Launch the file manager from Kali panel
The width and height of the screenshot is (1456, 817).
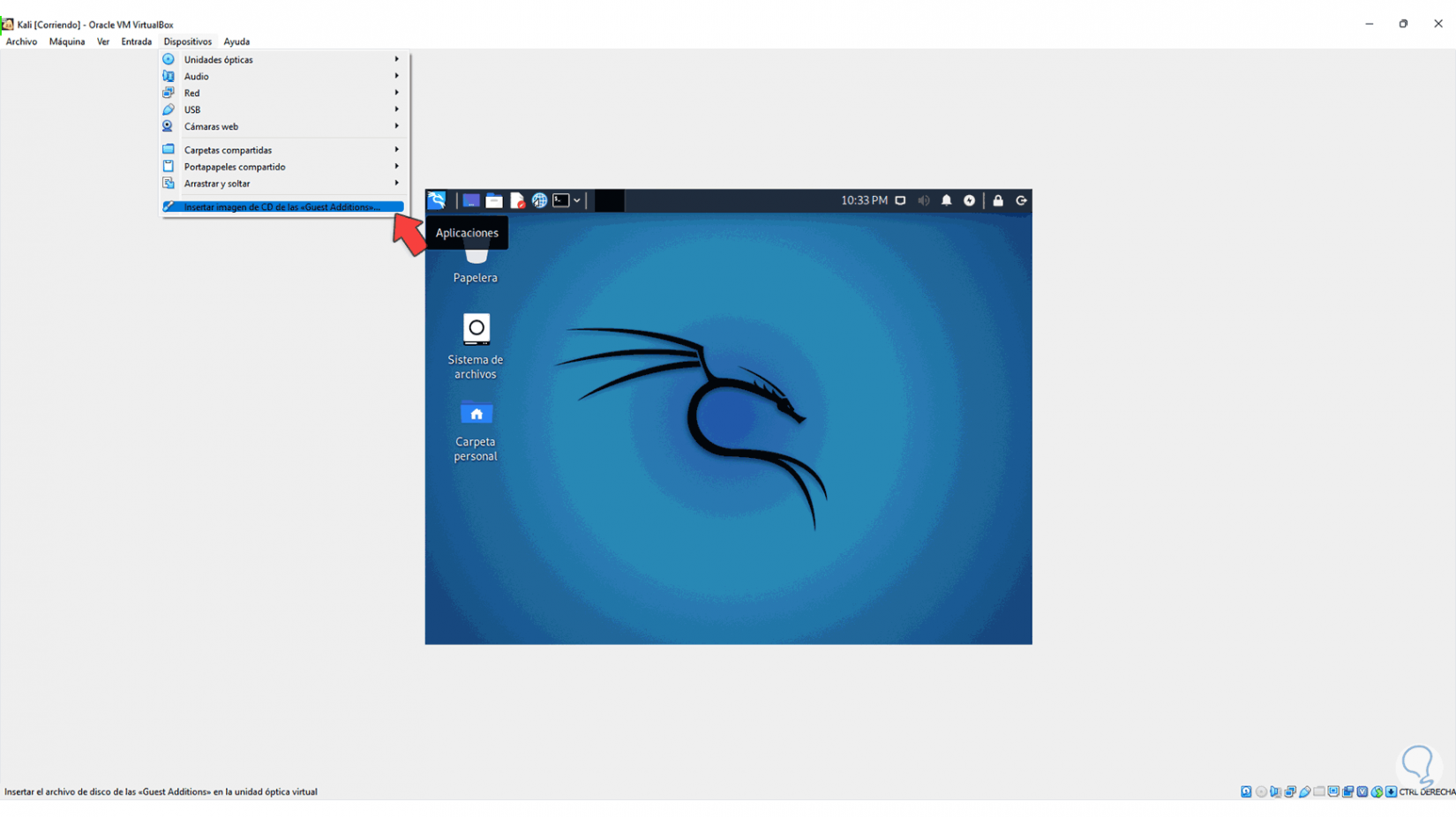coord(494,201)
